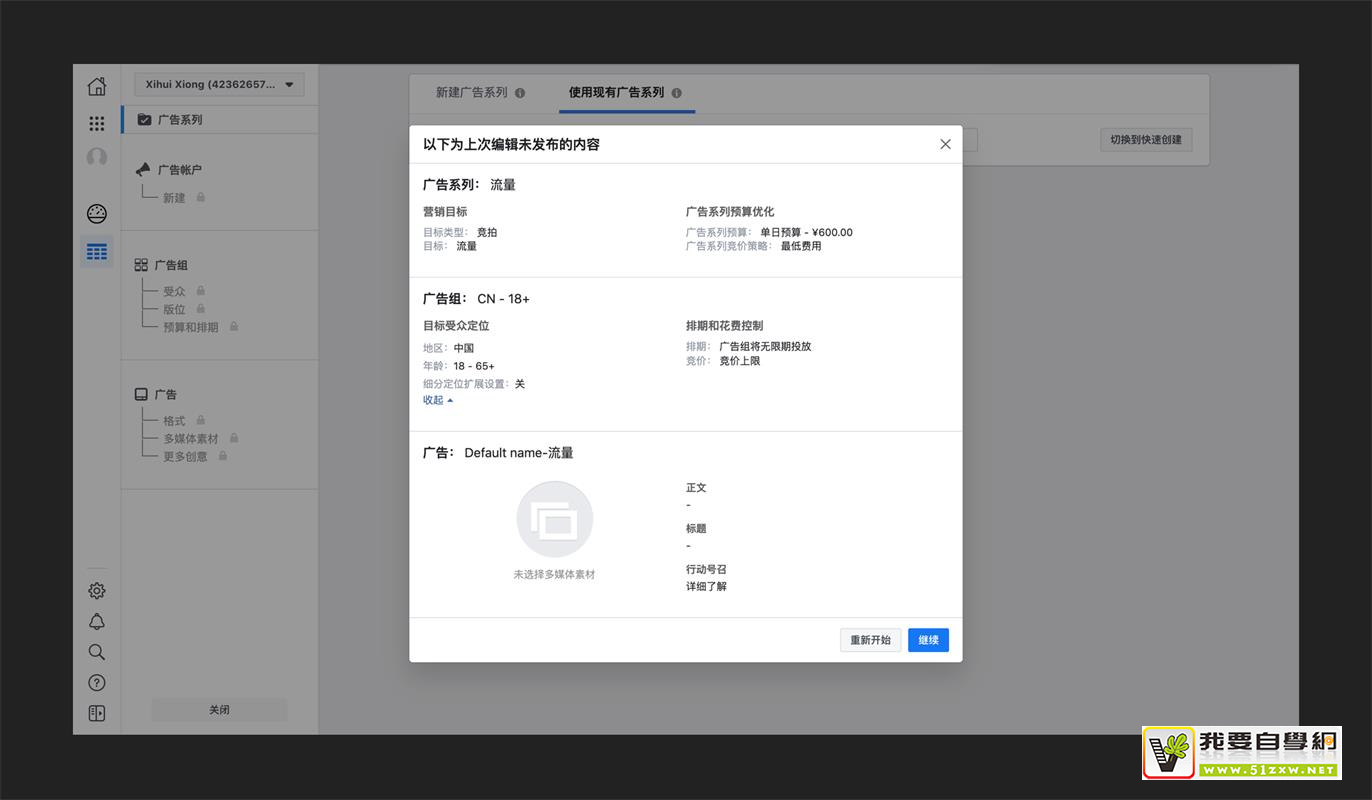The height and width of the screenshot is (800, 1372).
Task: Open the nine-dot apps grid menu
Action: point(97,123)
